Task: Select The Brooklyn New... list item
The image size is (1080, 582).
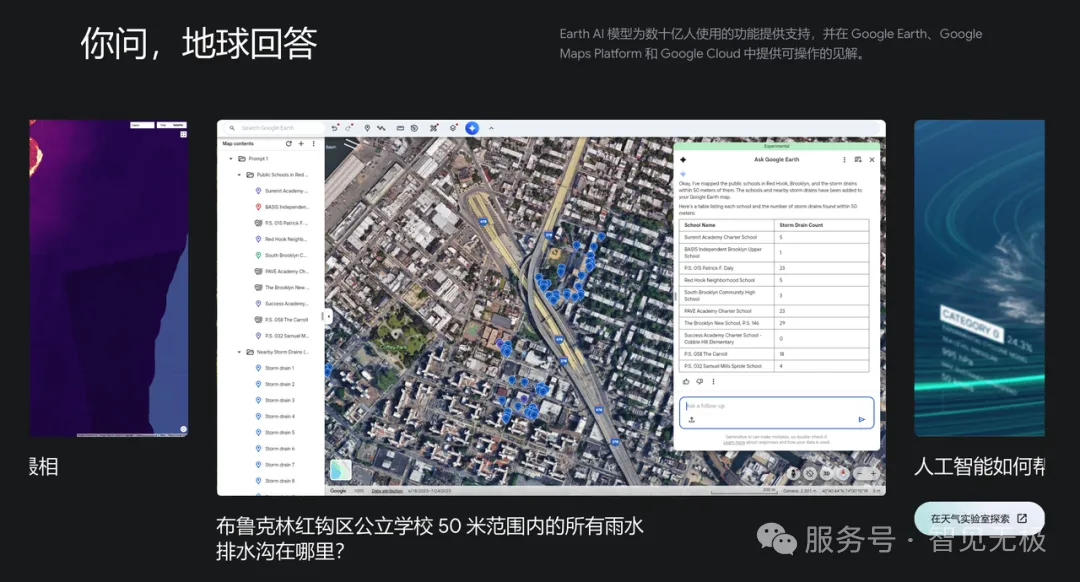Action: [271, 287]
